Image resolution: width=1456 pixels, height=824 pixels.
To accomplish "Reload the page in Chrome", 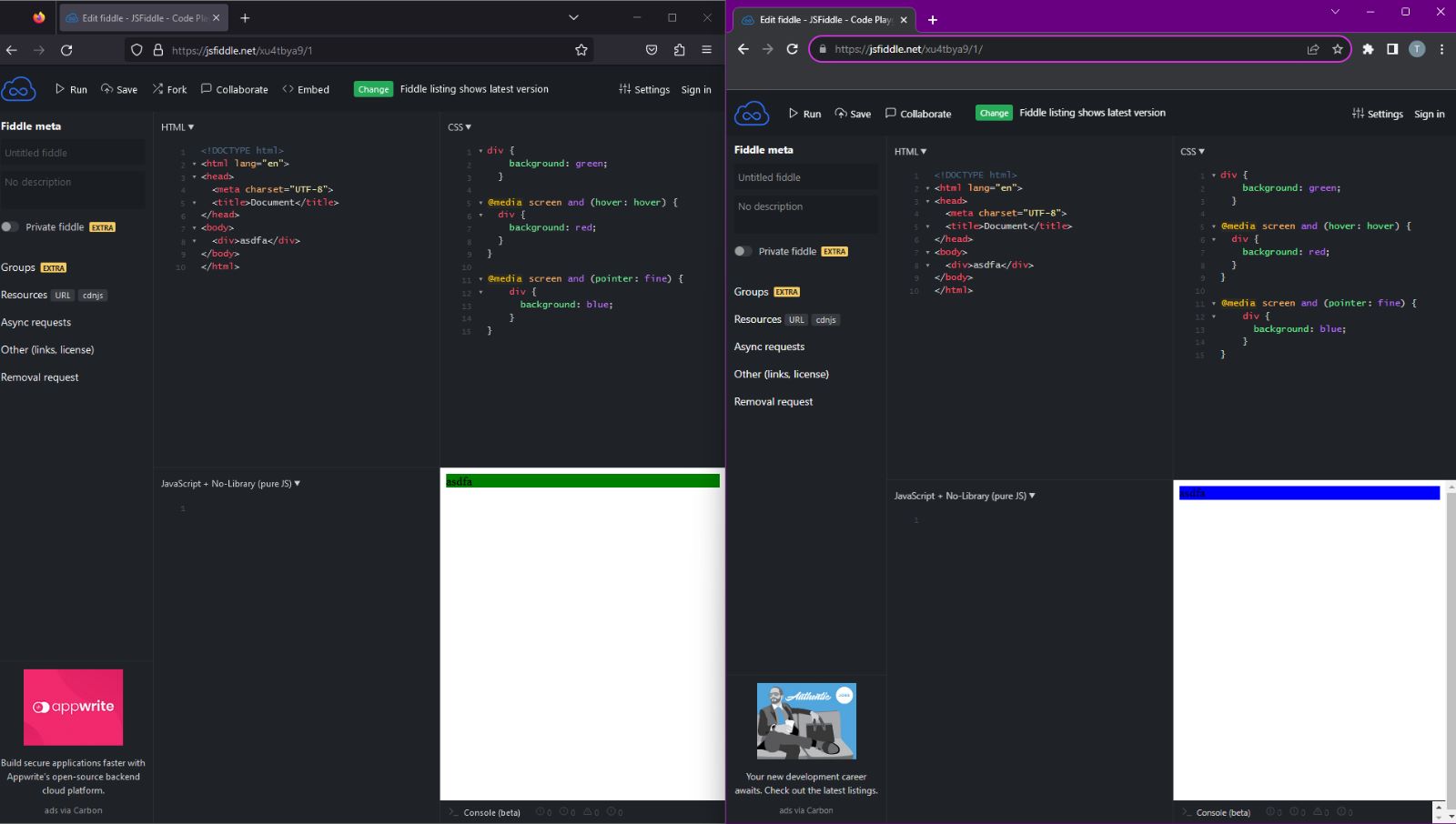I will tap(793, 49).
